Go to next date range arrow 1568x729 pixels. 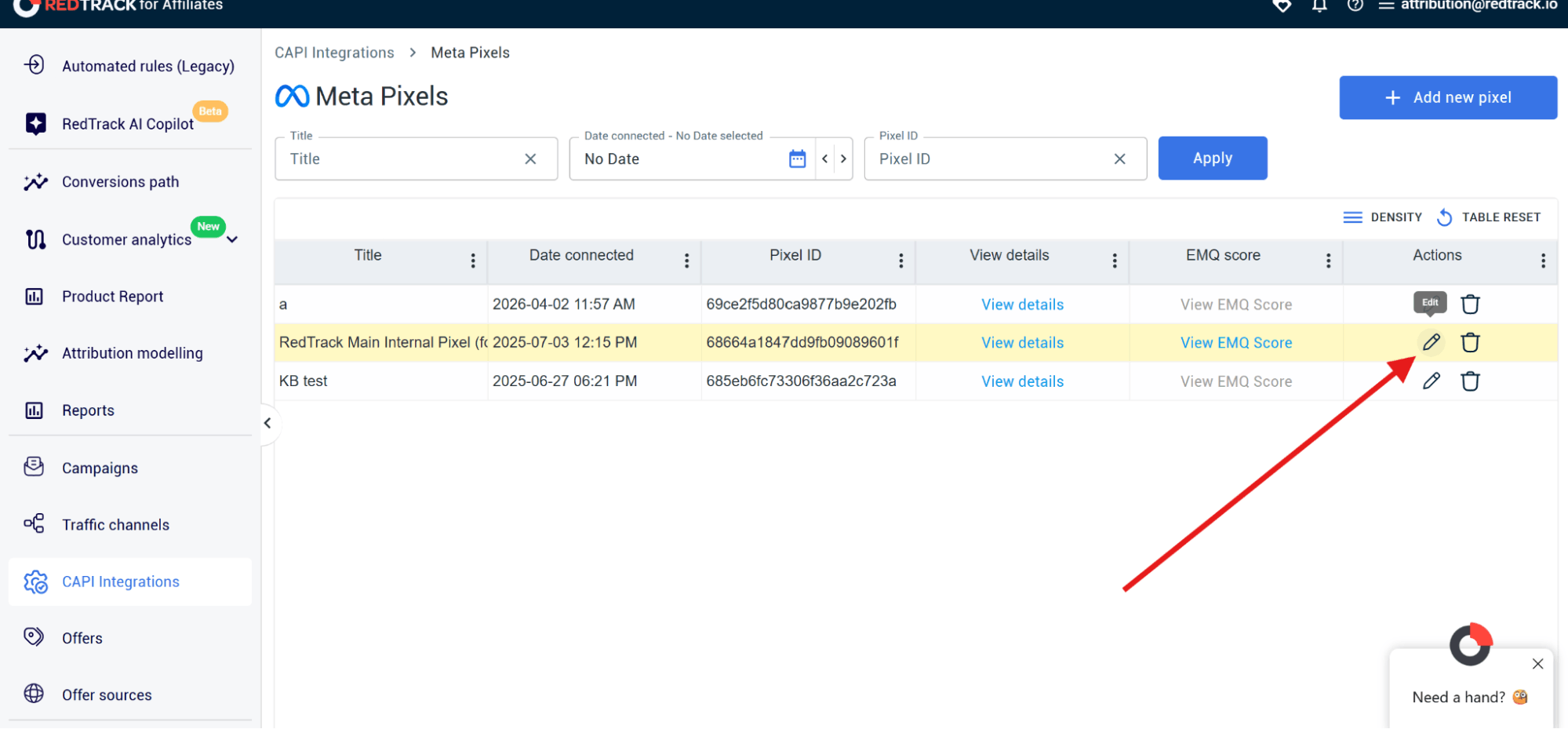click(x=843, y=159)
